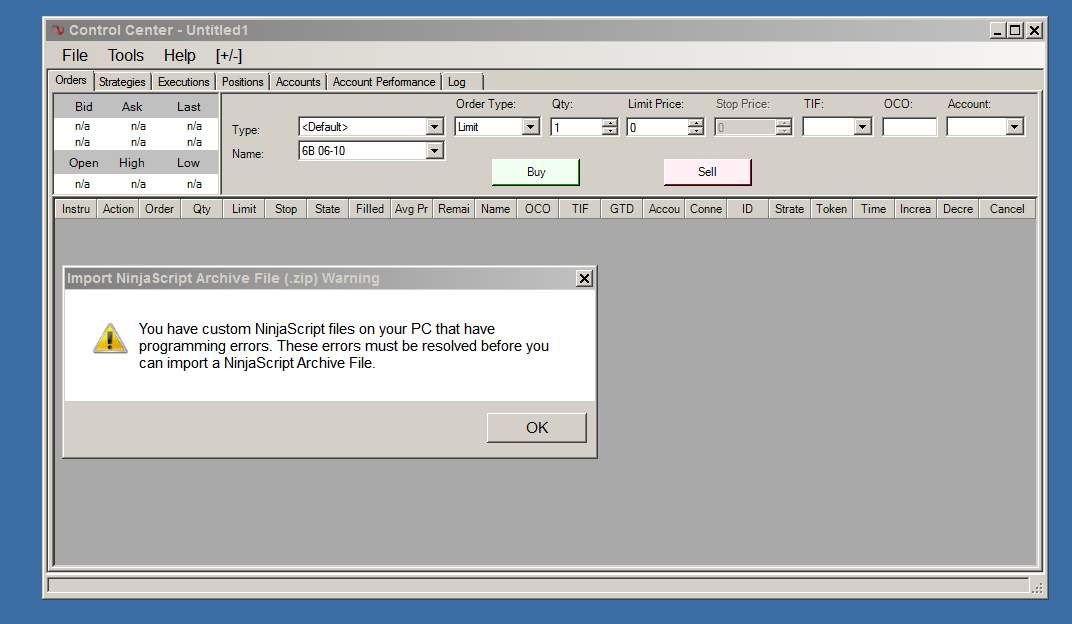The image size is (1072, 624).
Task: Expand the Account dropdown
Action: [x=1014, y=126]
